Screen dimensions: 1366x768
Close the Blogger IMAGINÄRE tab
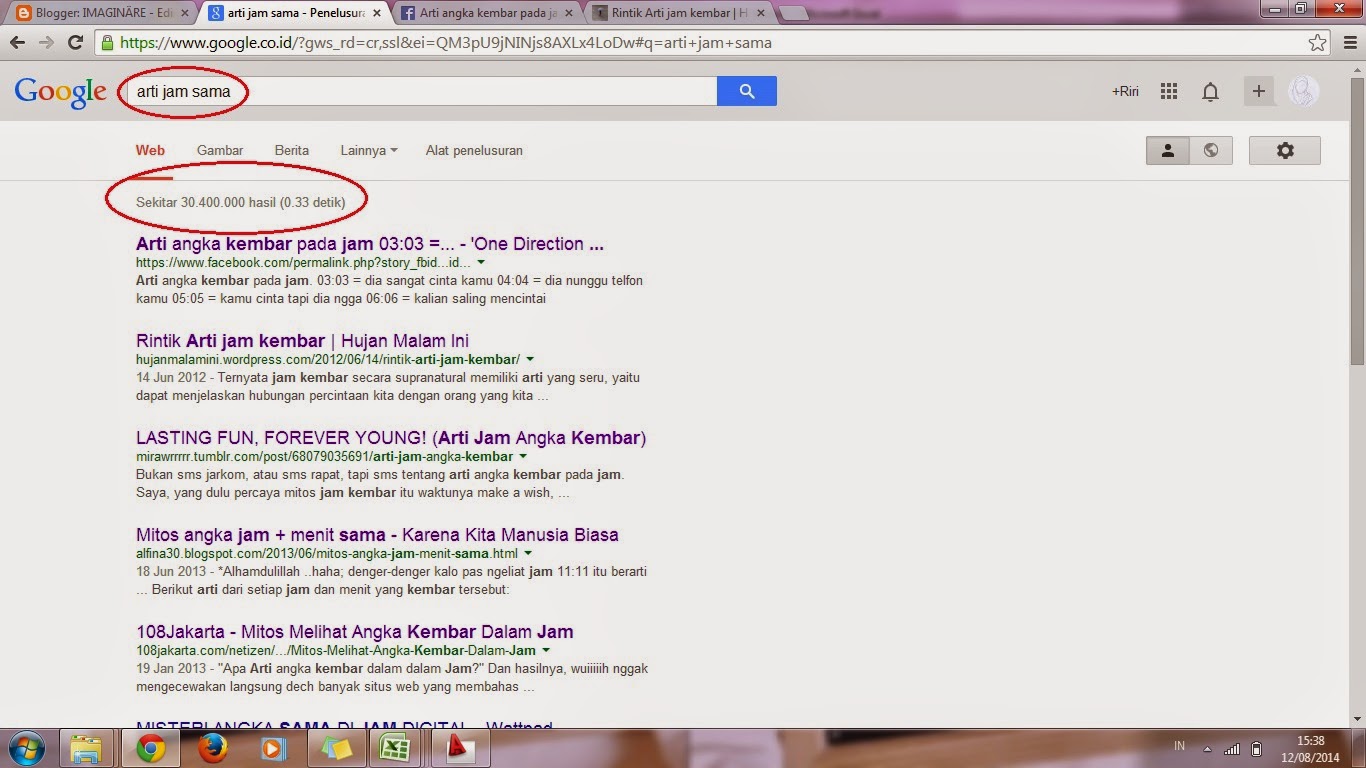tap(184, 13)
